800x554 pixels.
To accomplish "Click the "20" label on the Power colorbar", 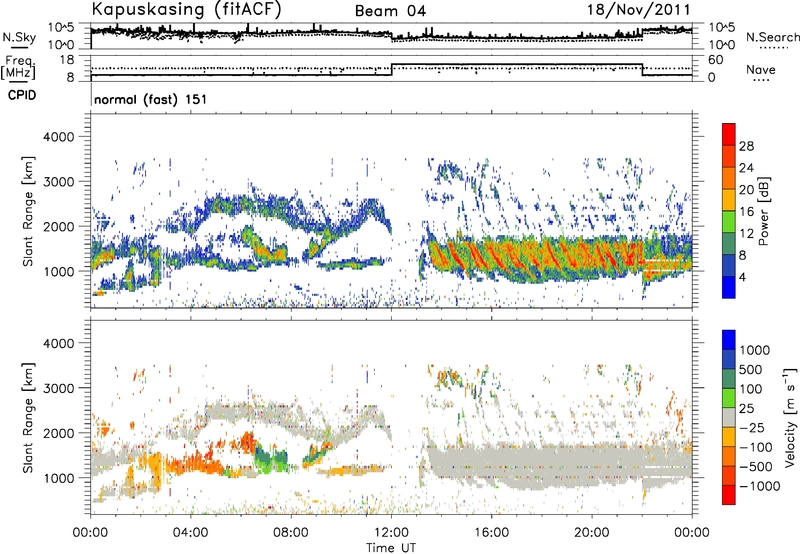I will [746, 190].
